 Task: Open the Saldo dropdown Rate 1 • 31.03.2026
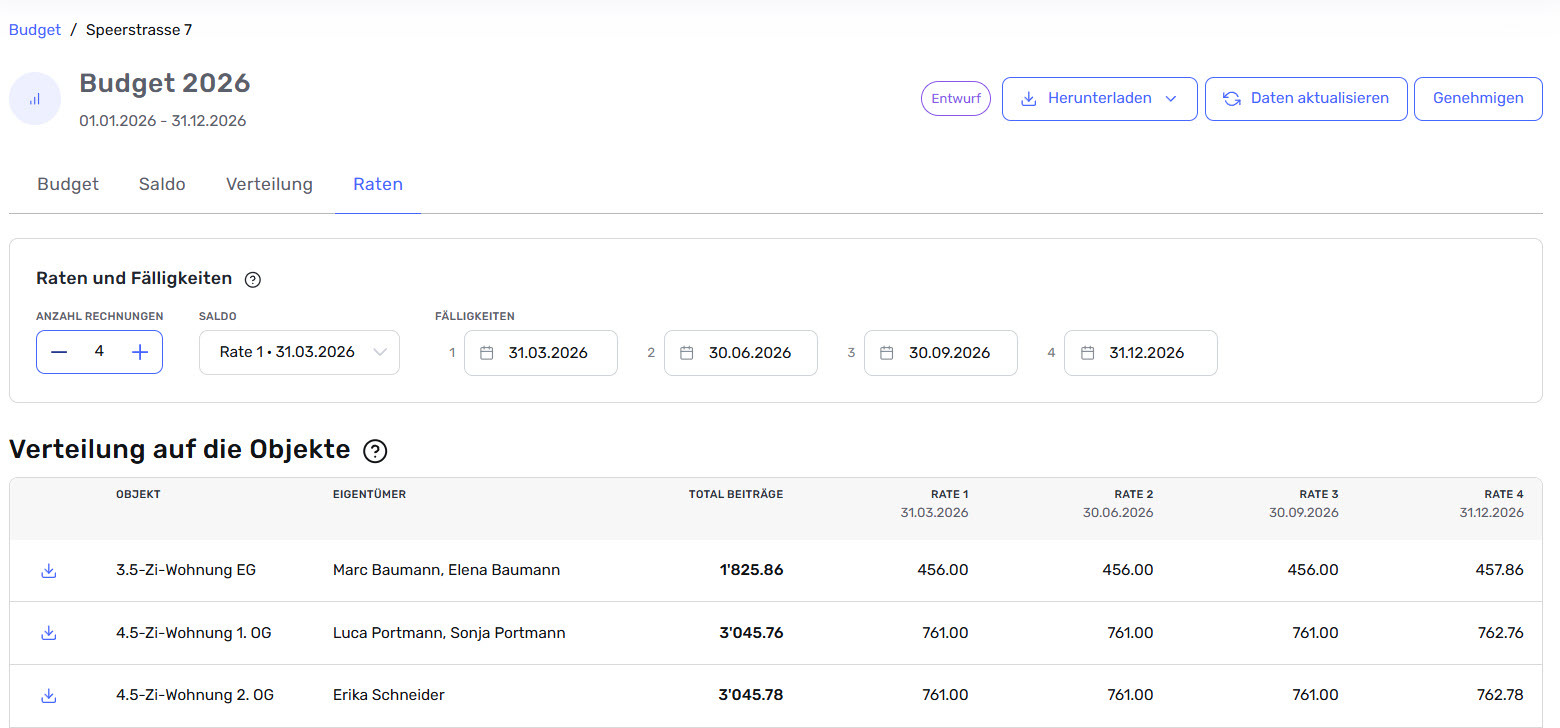(x=299, y=353)
